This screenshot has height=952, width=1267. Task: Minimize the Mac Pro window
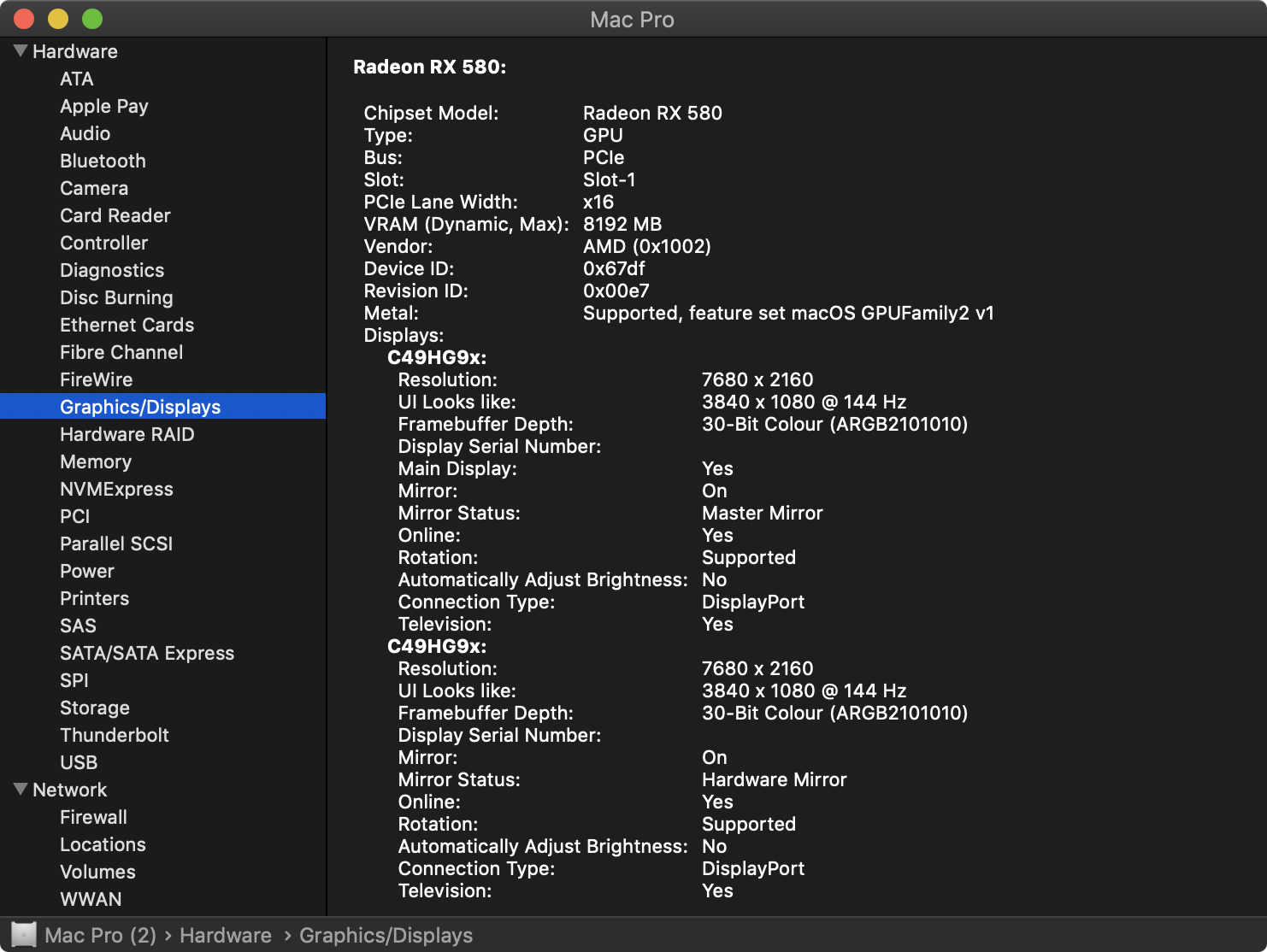pos(58,19)
